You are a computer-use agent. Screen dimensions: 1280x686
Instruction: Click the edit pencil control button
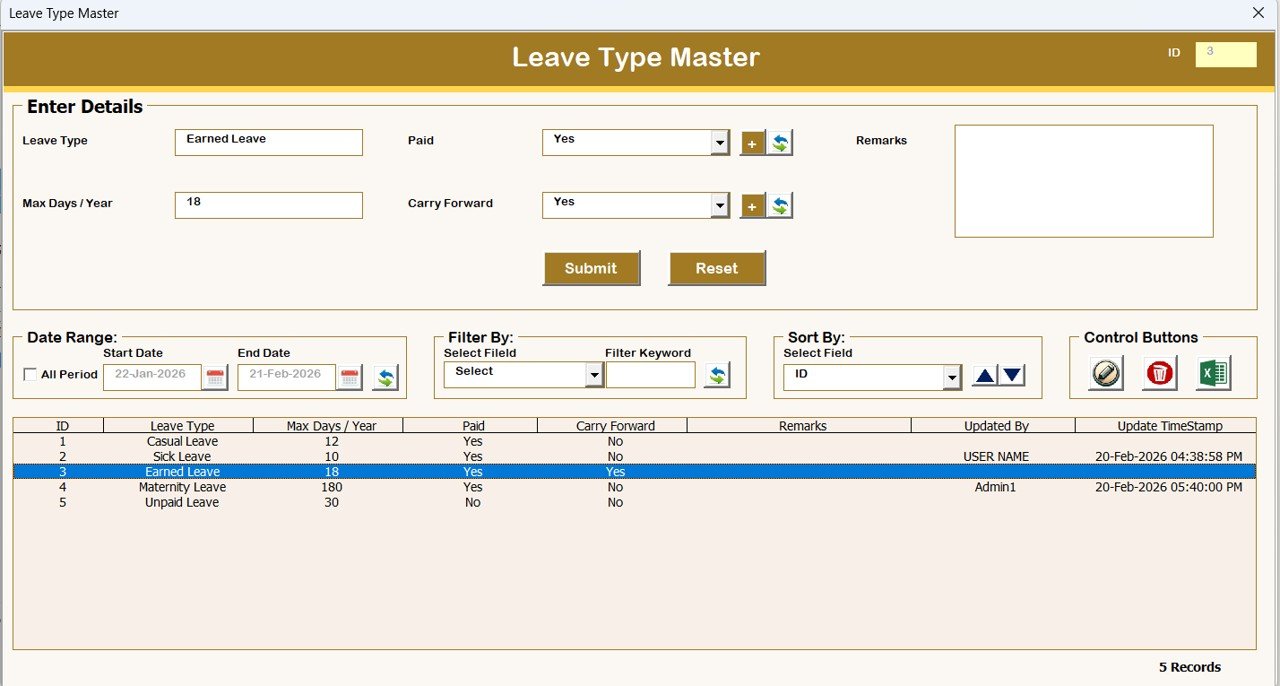point(1104,374)
